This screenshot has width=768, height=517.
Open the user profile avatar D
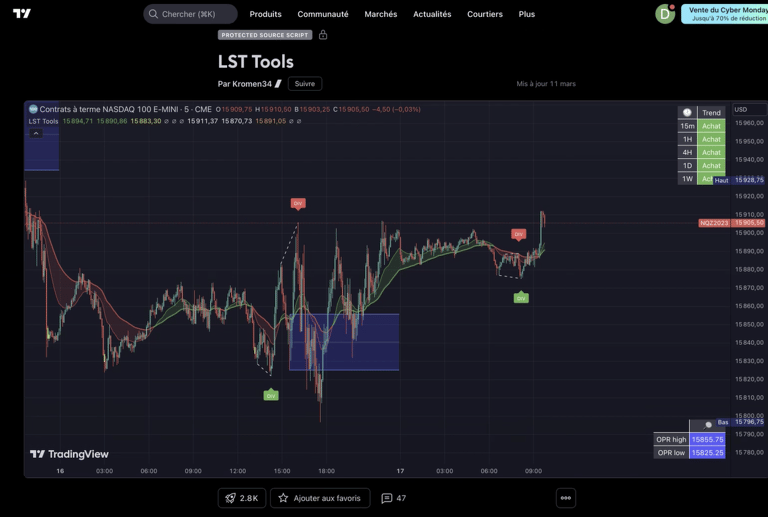665,14
